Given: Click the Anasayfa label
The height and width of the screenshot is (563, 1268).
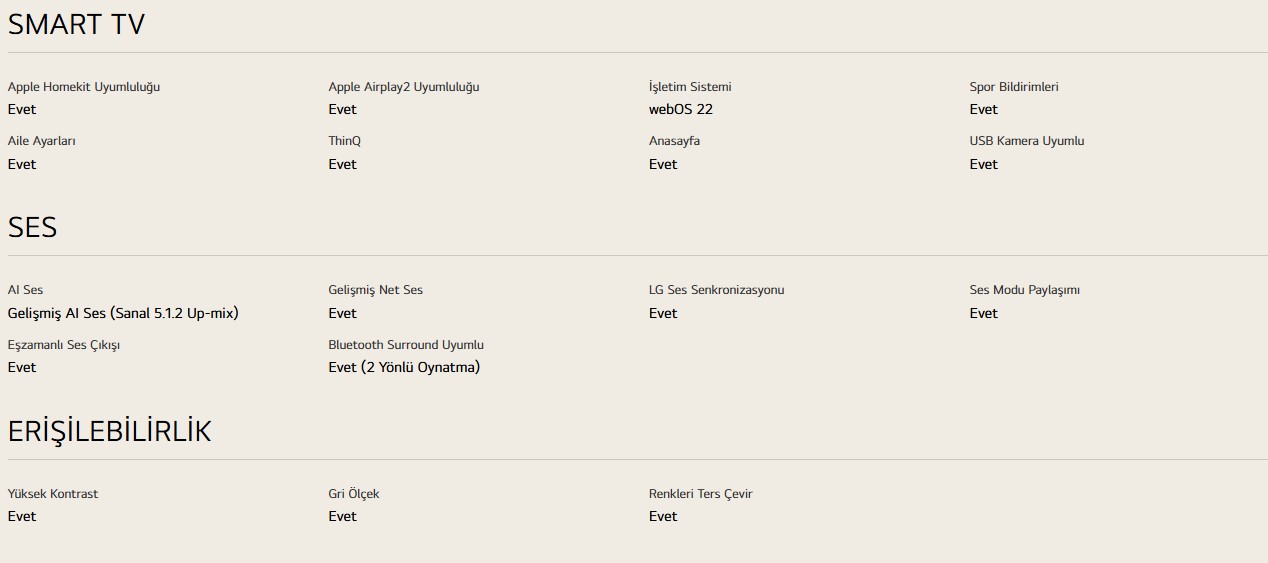Looking at the screenshot, I should pos(674,141).
